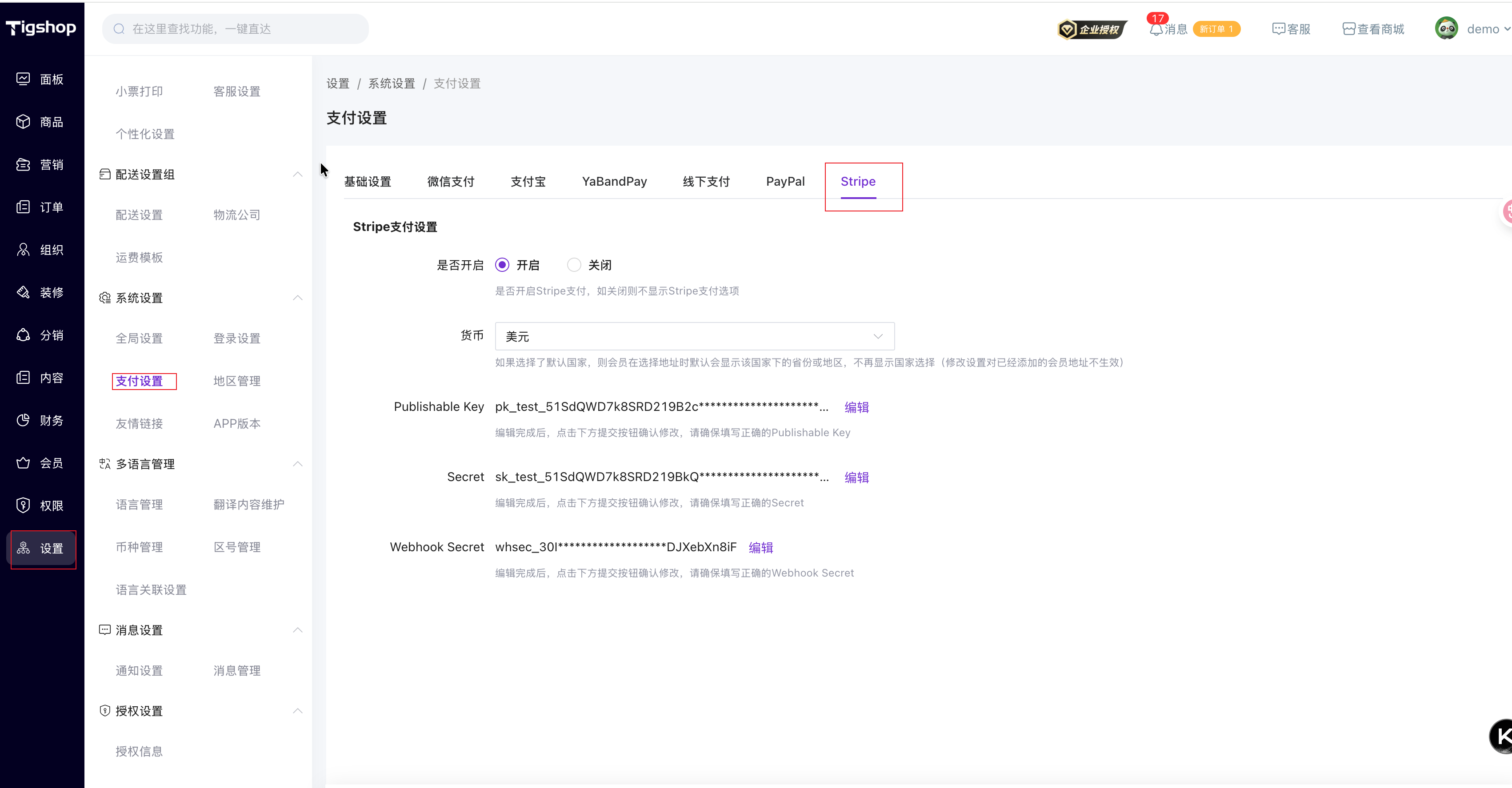Viewport: 1512px width, 788px height.
Task: Open the 财务 finance pie chart icon
Action: (x=23, y=420)
